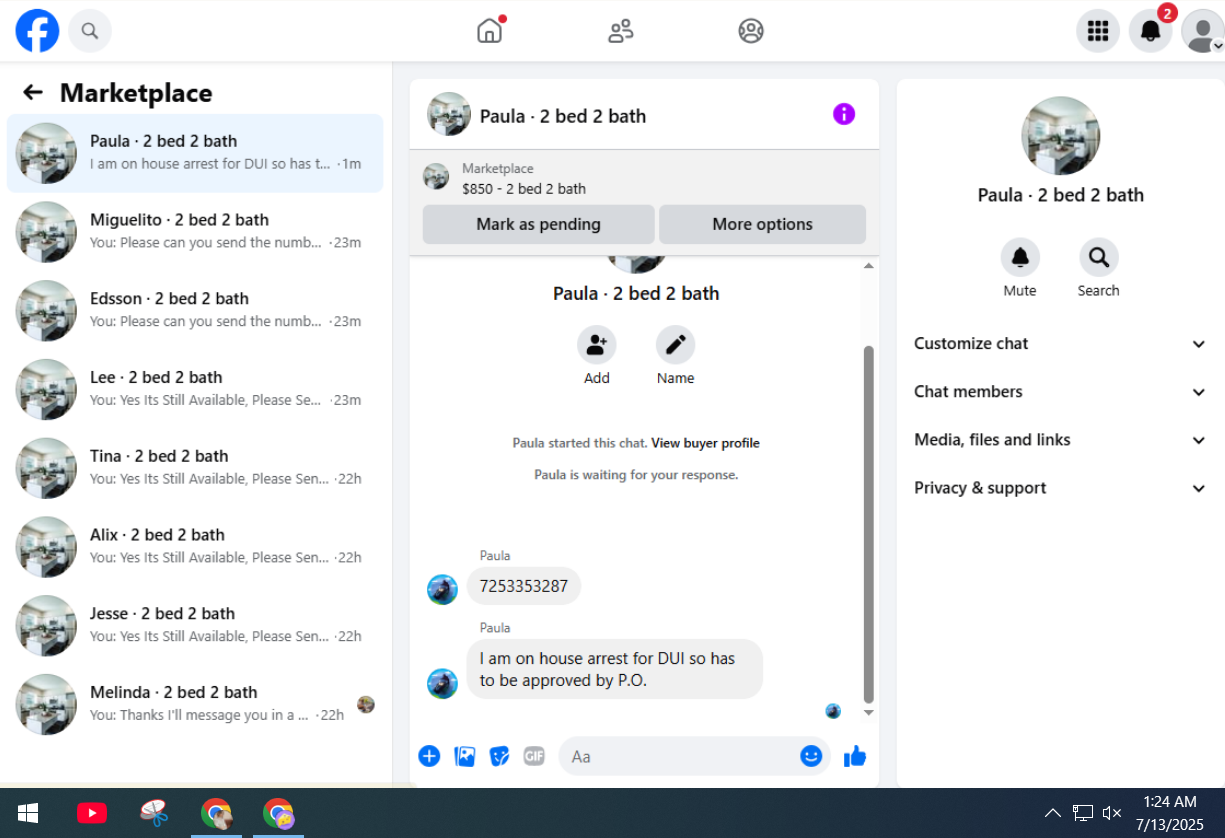Show hidden system tray icons chevron
Screen dimensions: 1225x838
[x=1052, y=813]
